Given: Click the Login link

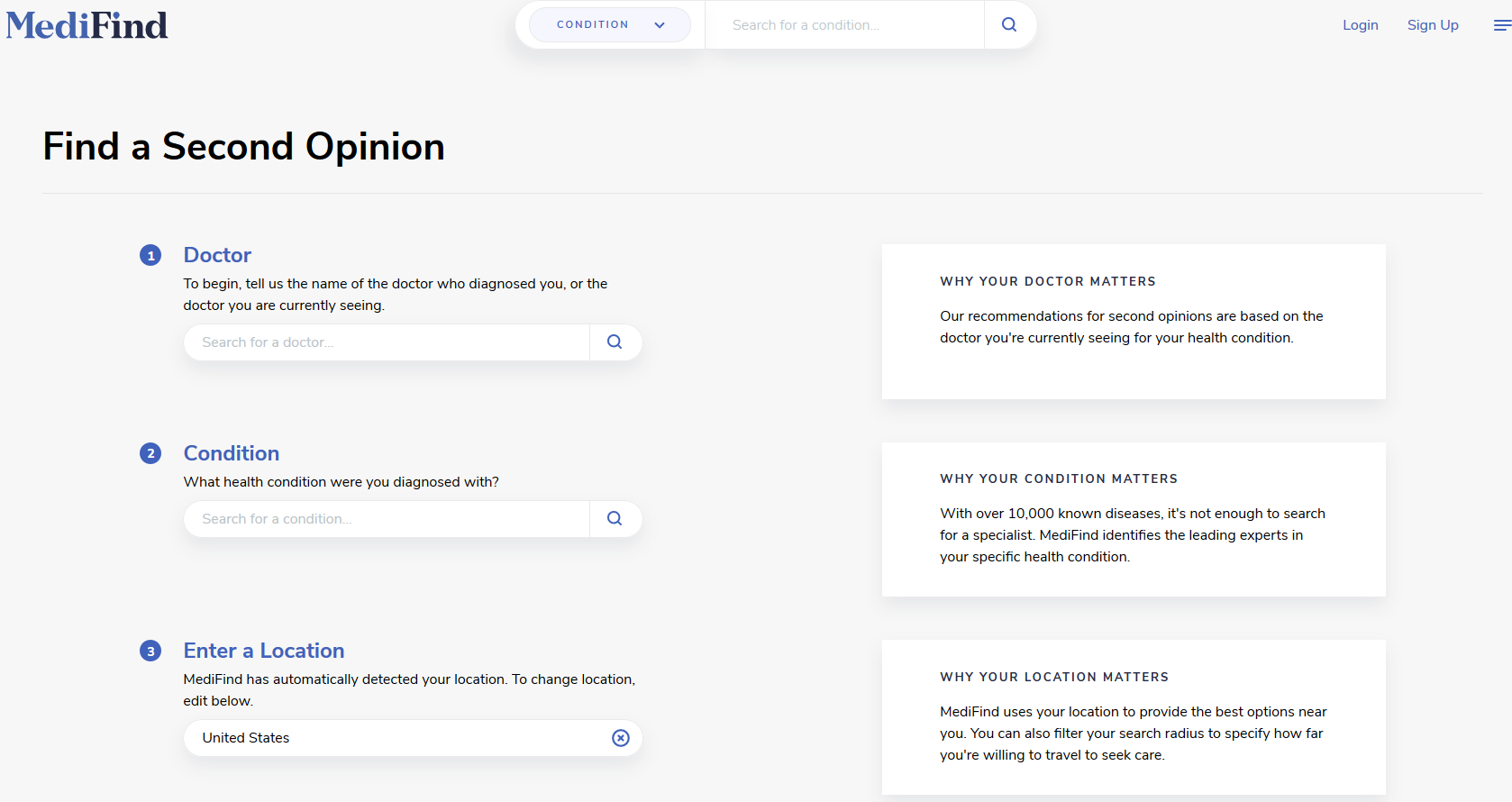Looking at the screenshot, I should (x=1360, y=25).
